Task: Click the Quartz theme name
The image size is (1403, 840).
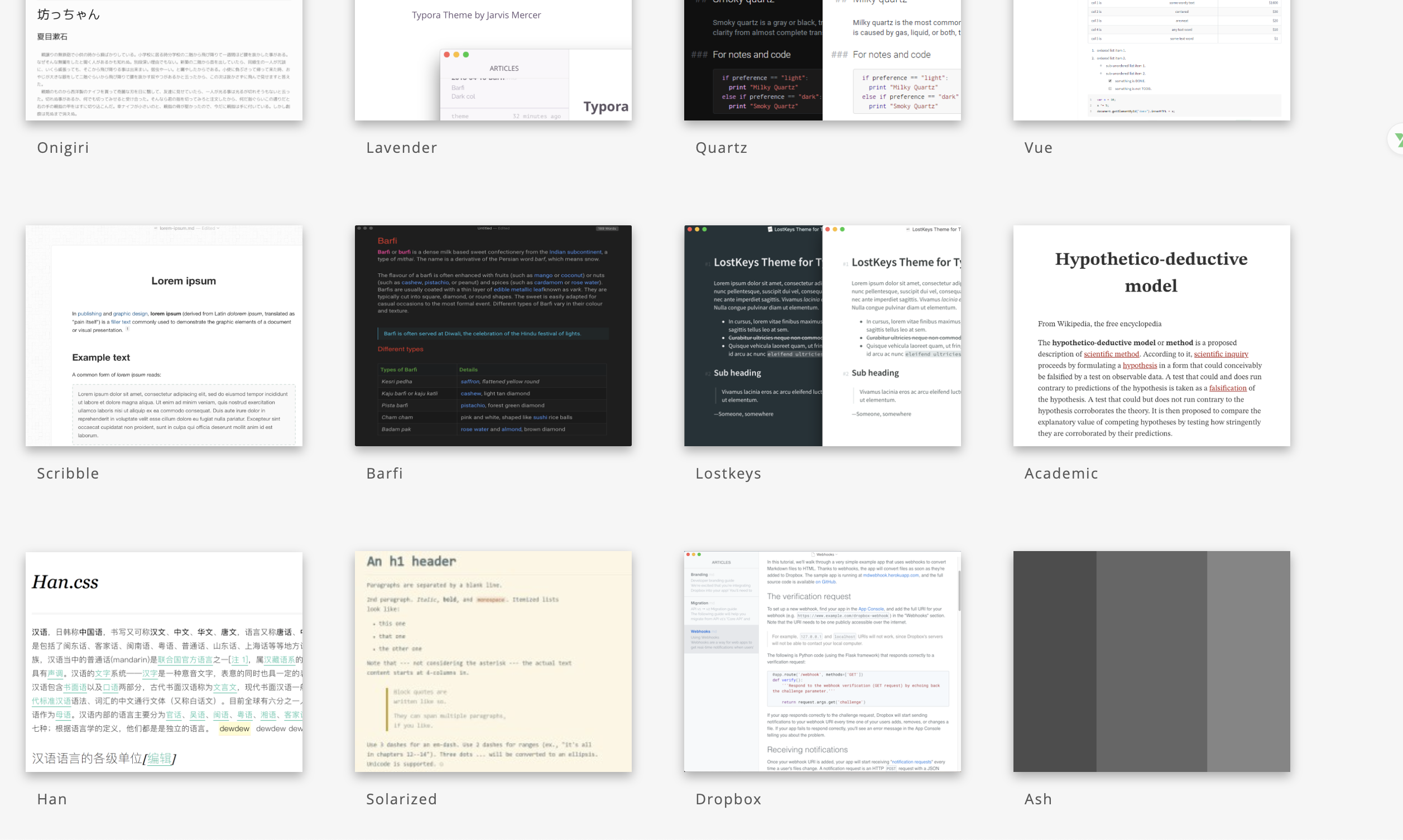Action: [x=722, y=148]
